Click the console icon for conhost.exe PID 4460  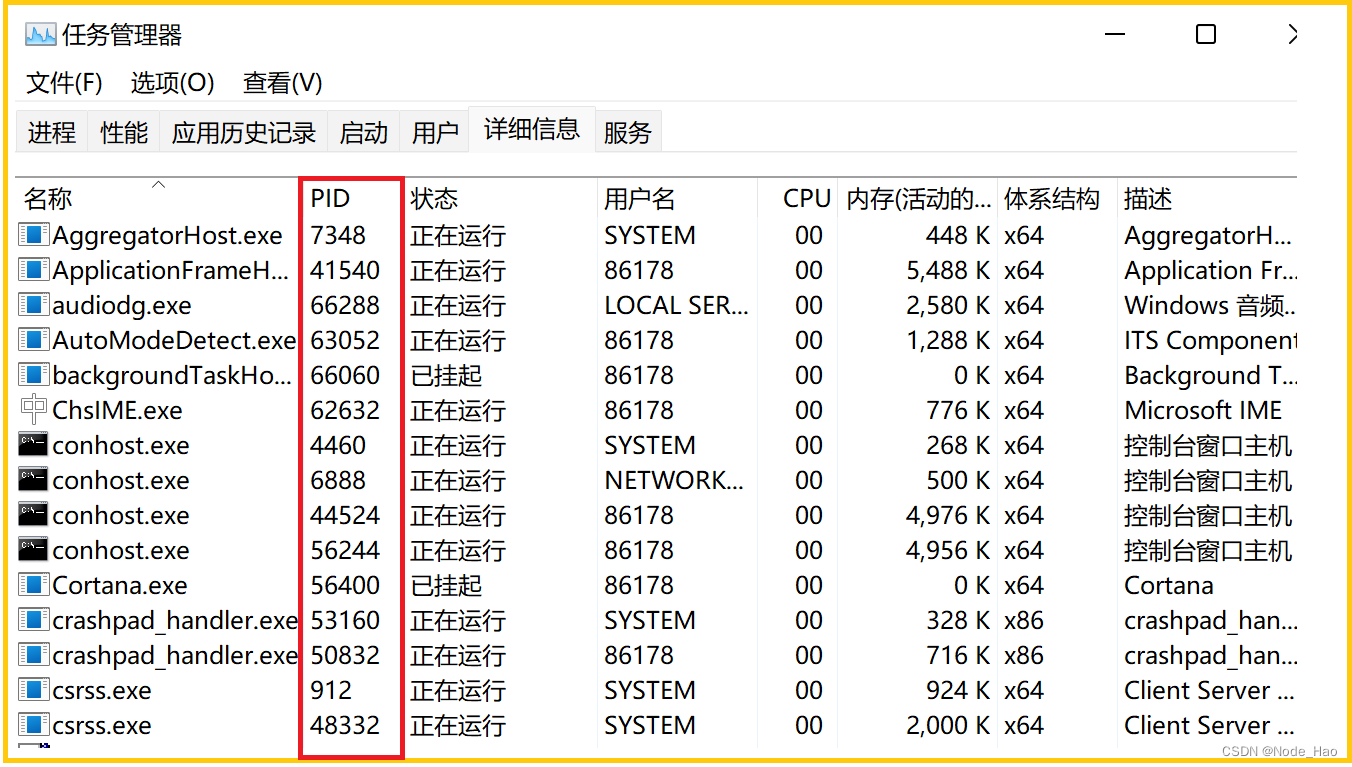[x=34, y=445]
